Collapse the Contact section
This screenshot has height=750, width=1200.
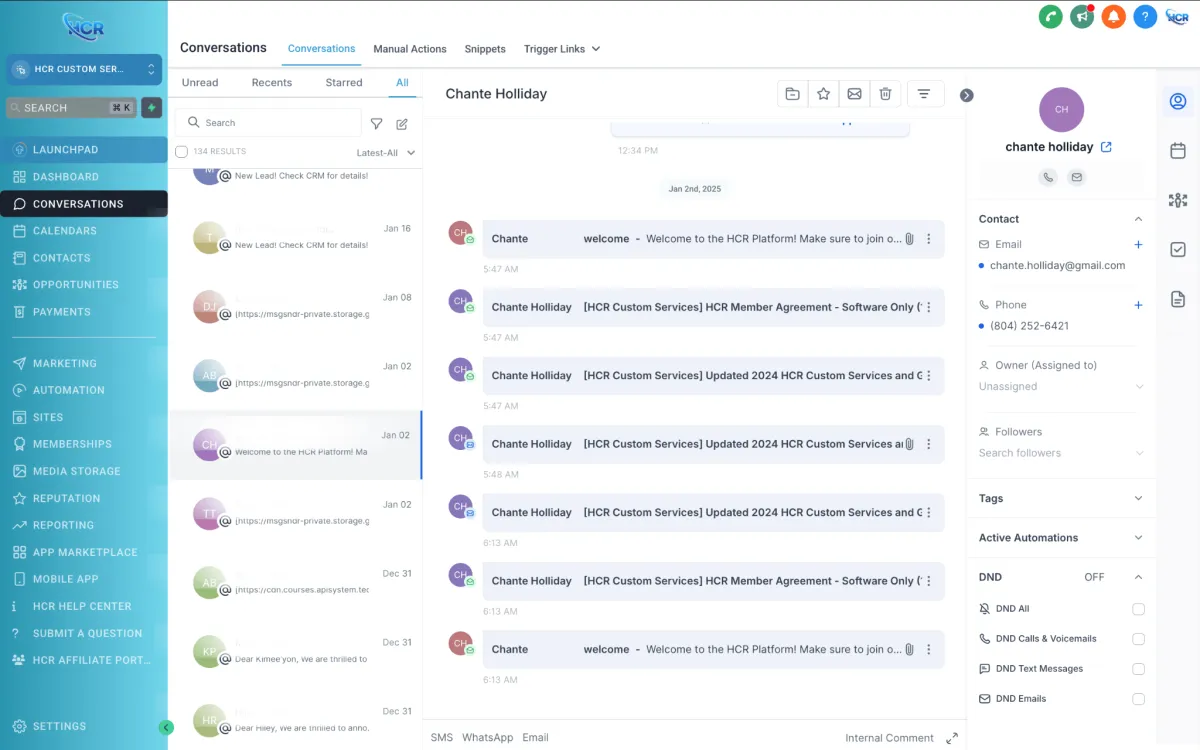pyautogui.click(x=1138, y=219)
